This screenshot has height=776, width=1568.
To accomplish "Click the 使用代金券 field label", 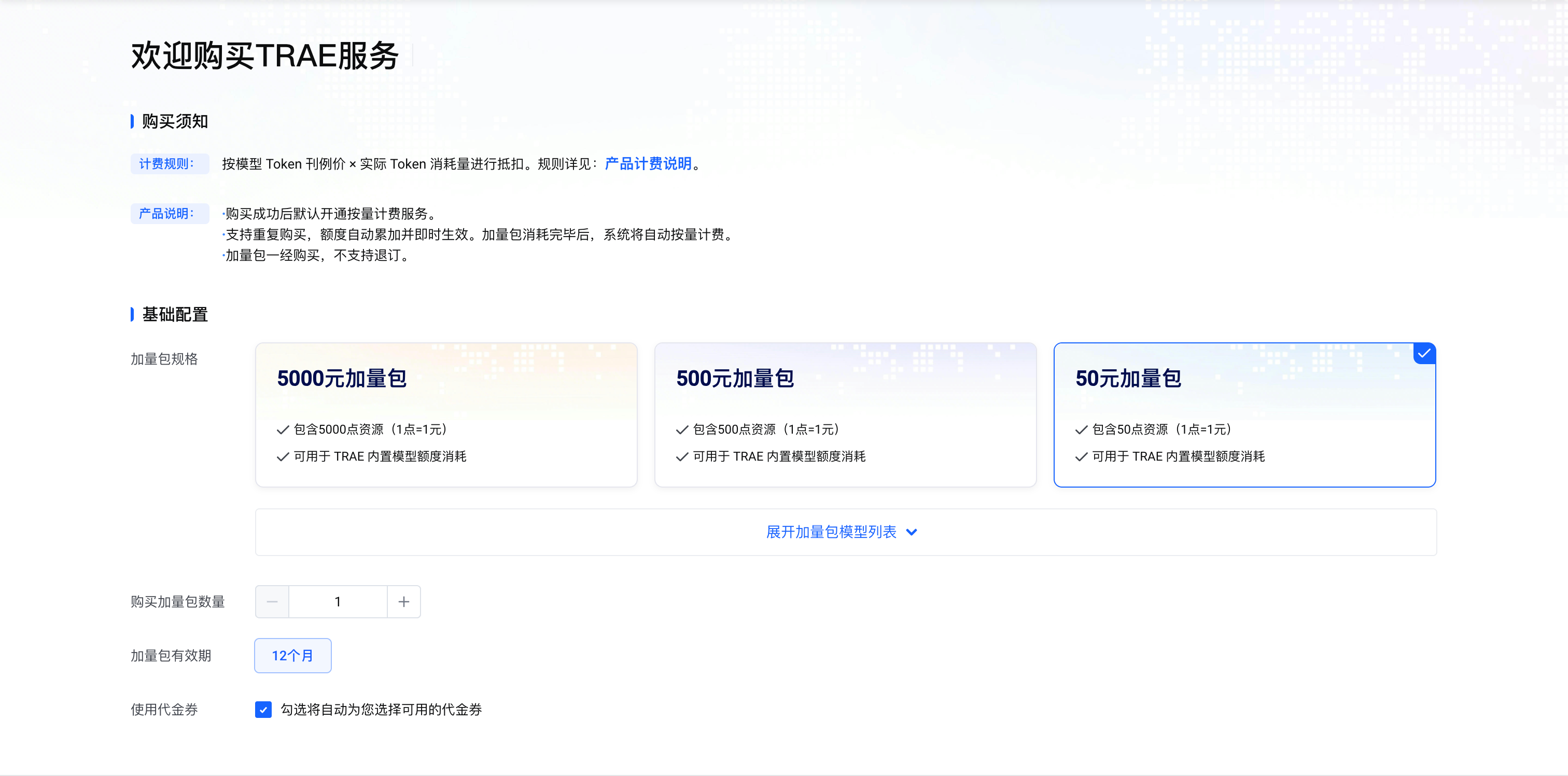I will click(164, 710).
